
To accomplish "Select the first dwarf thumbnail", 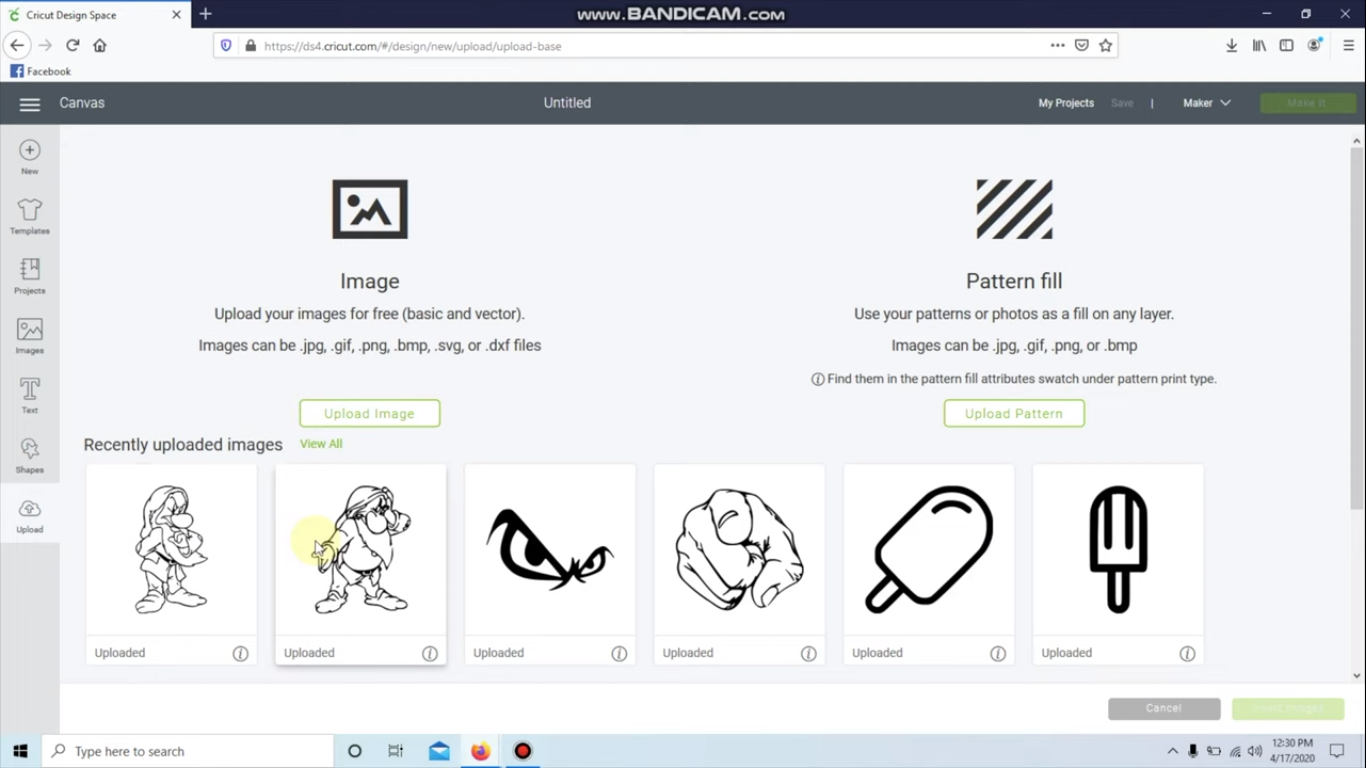I will (171, 550).
